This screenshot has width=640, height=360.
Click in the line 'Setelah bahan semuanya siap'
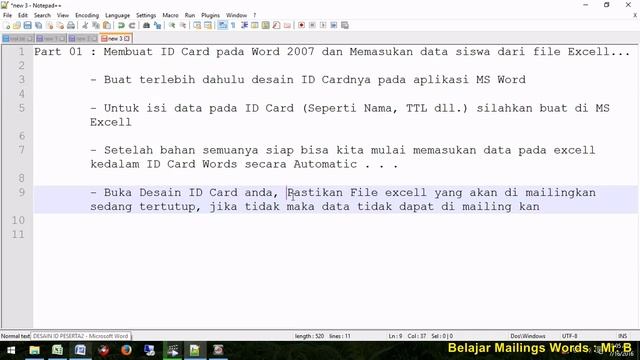[x=199, y=150]
